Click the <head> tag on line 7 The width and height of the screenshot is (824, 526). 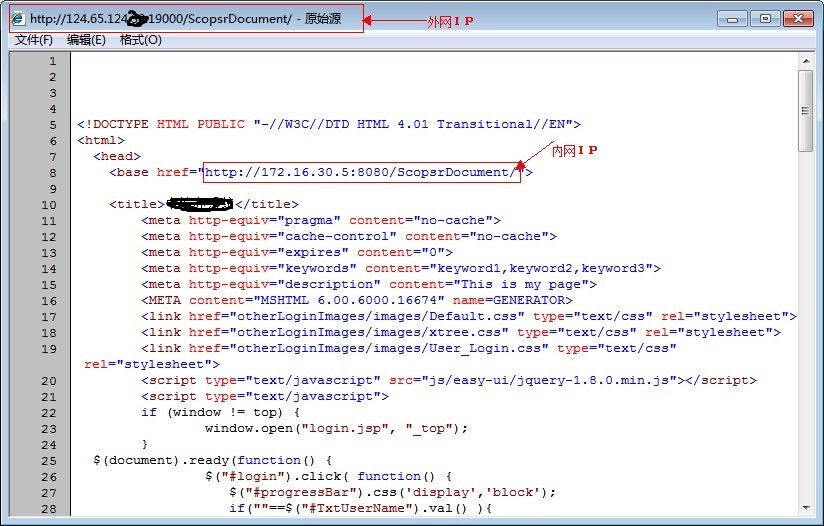[x=117, y=156]
